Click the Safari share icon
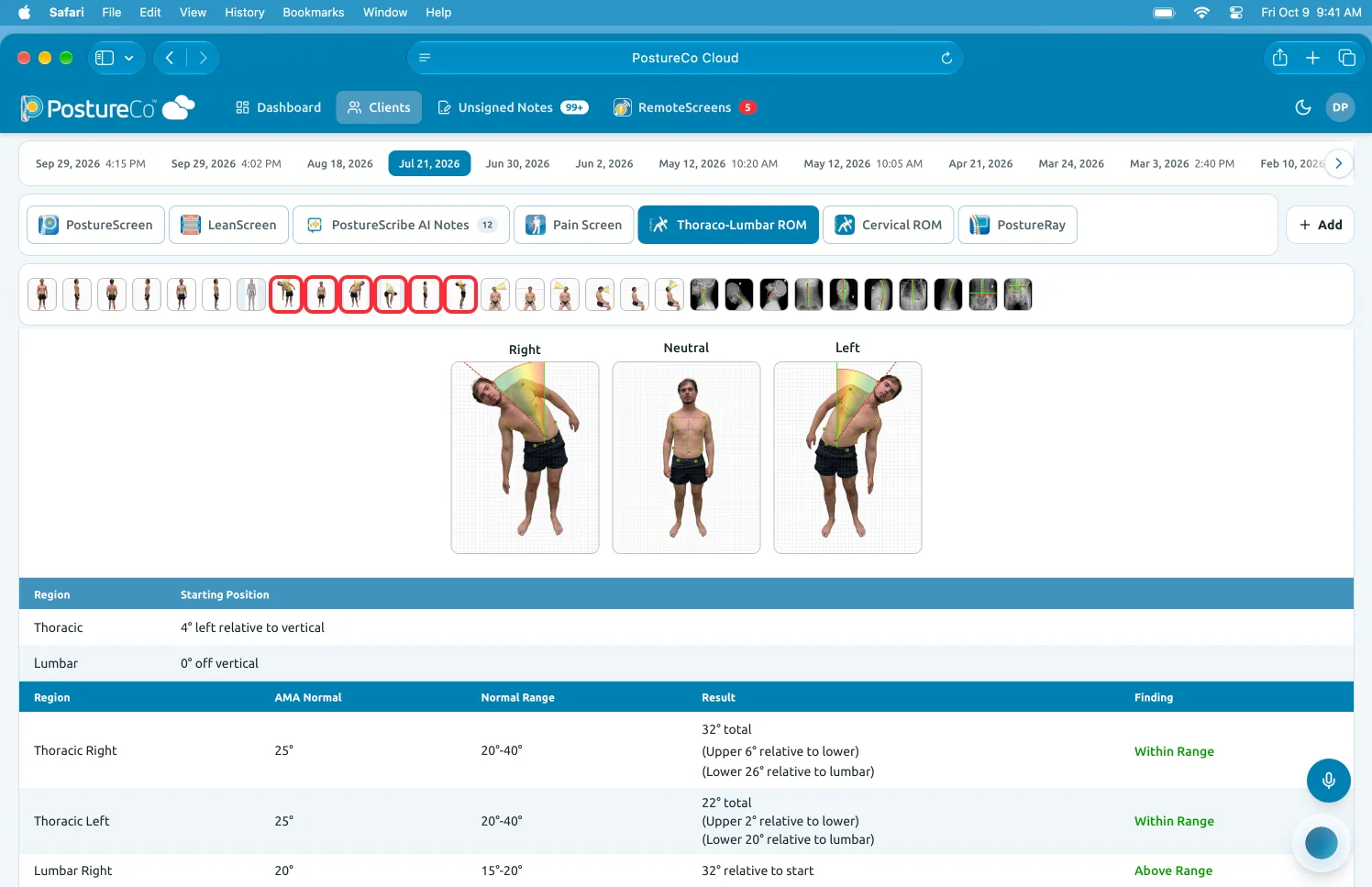 click(1280, 58)
